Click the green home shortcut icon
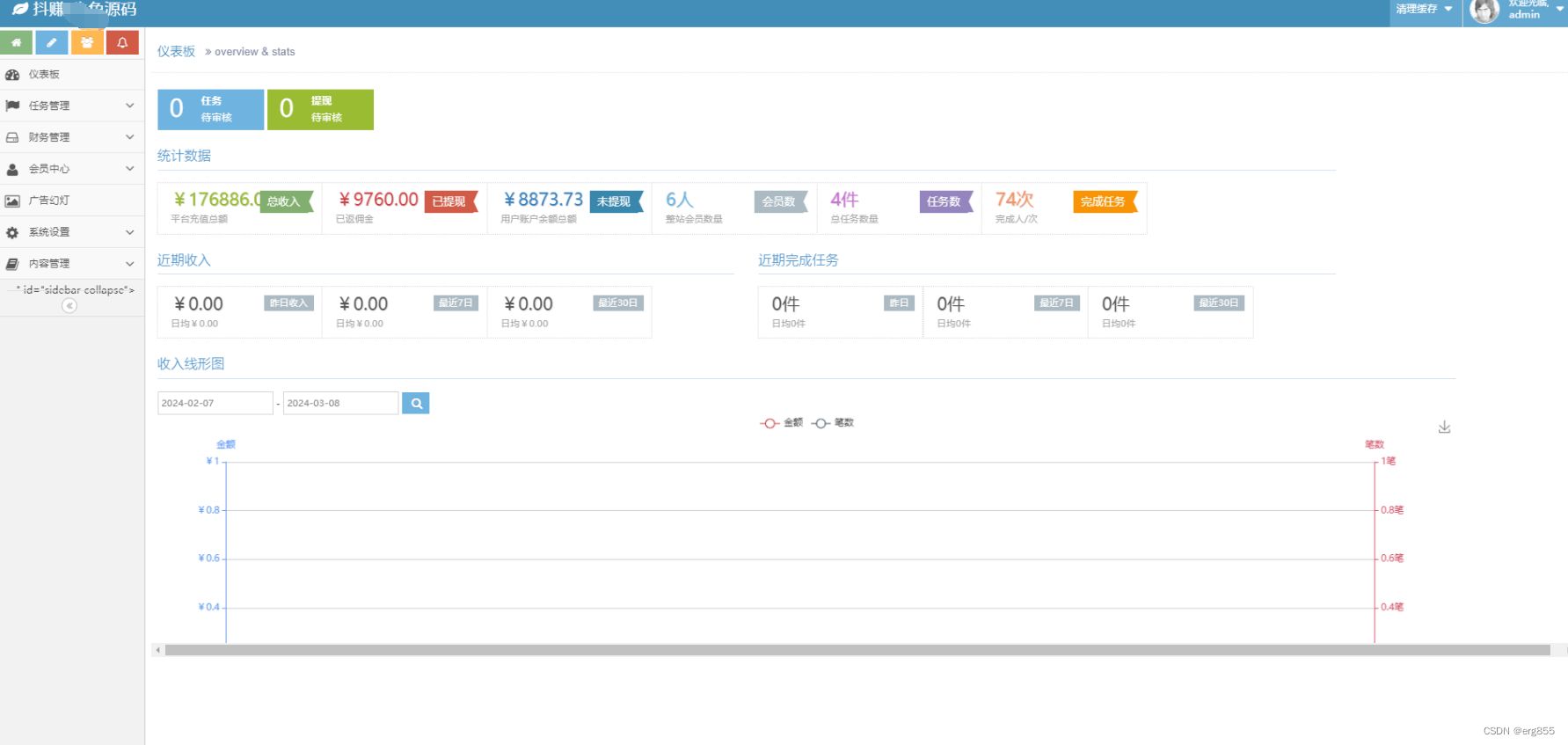The height and width of the screenshot is (745, 1568). [x=17, y=42]
